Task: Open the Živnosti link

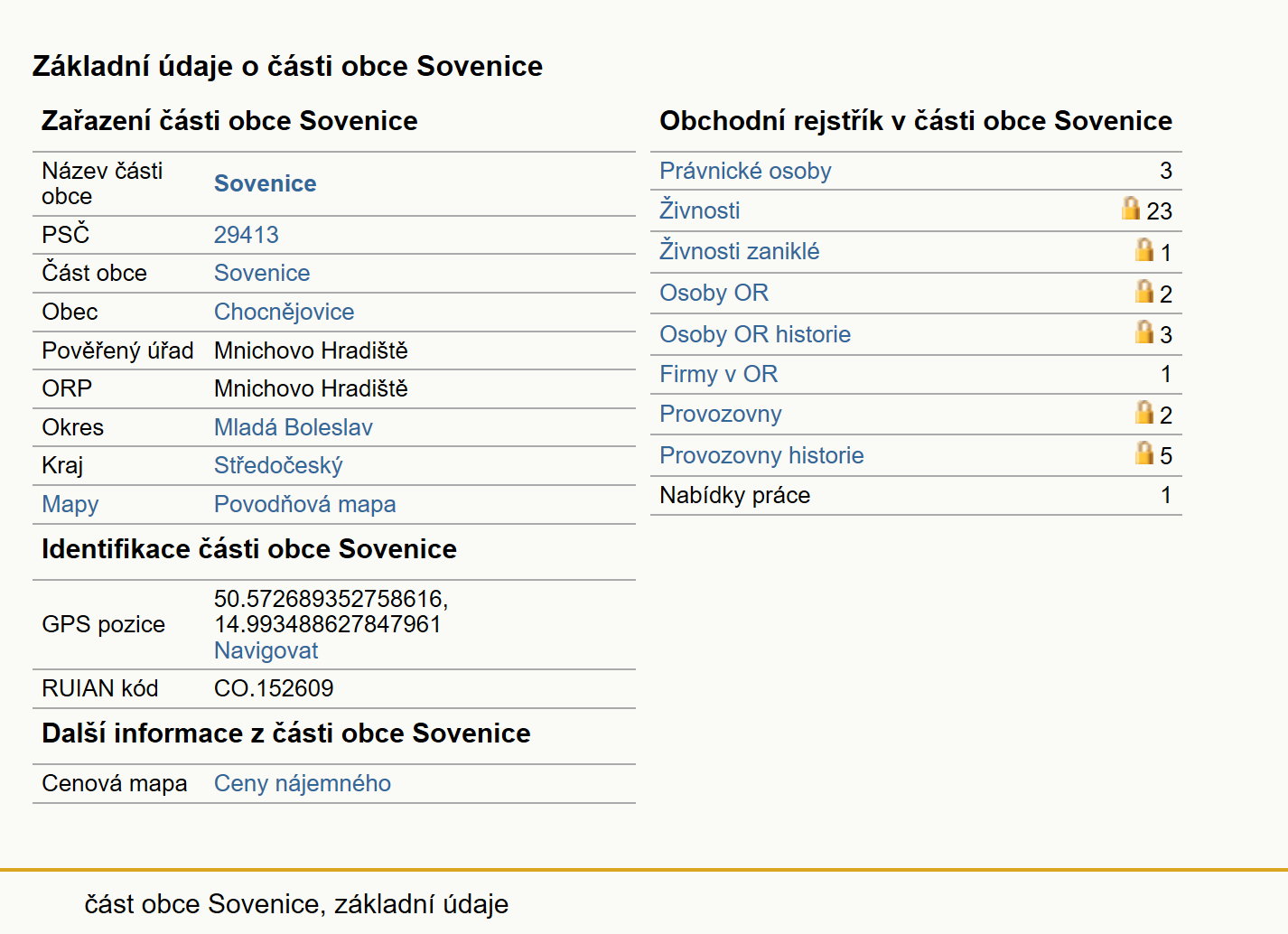Action: pos(700,210)
